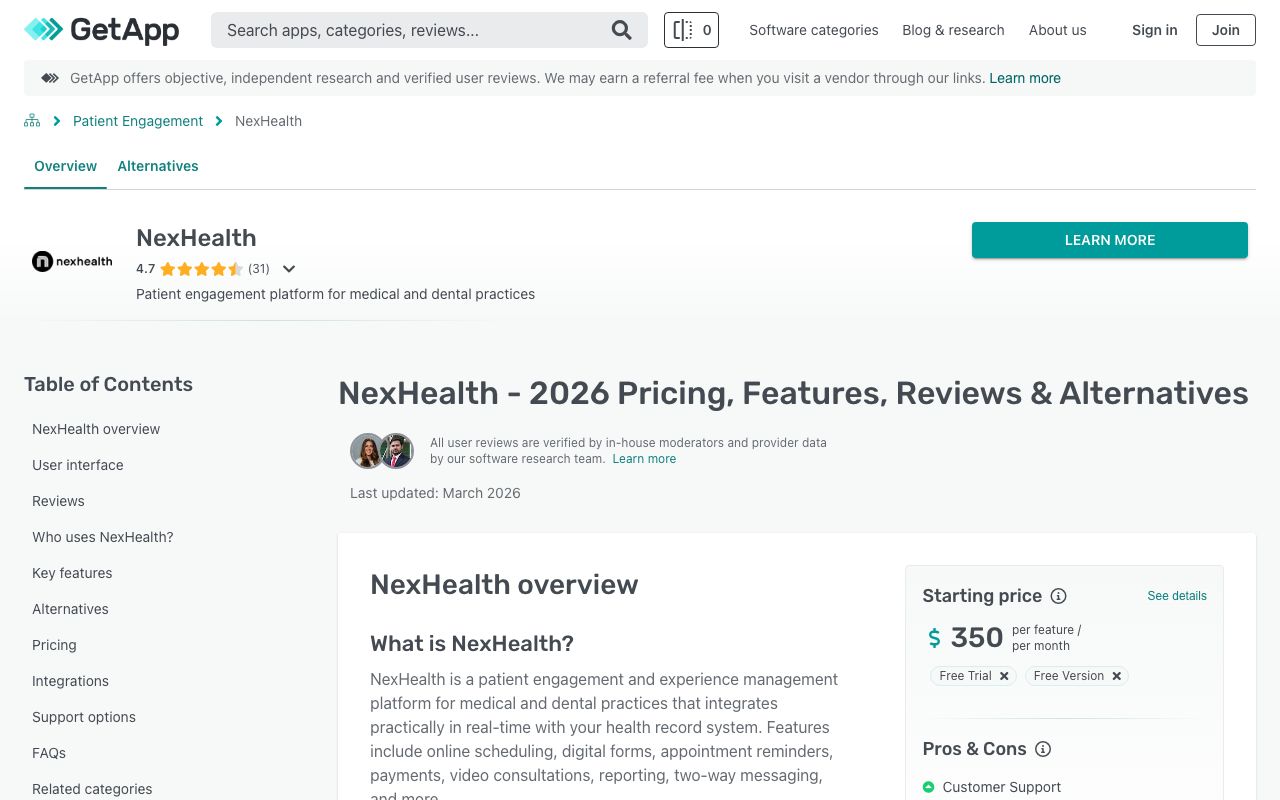Jump to NexHealth overview section
This screenshot has height=800, width=1280.
[x=96, y=429]
